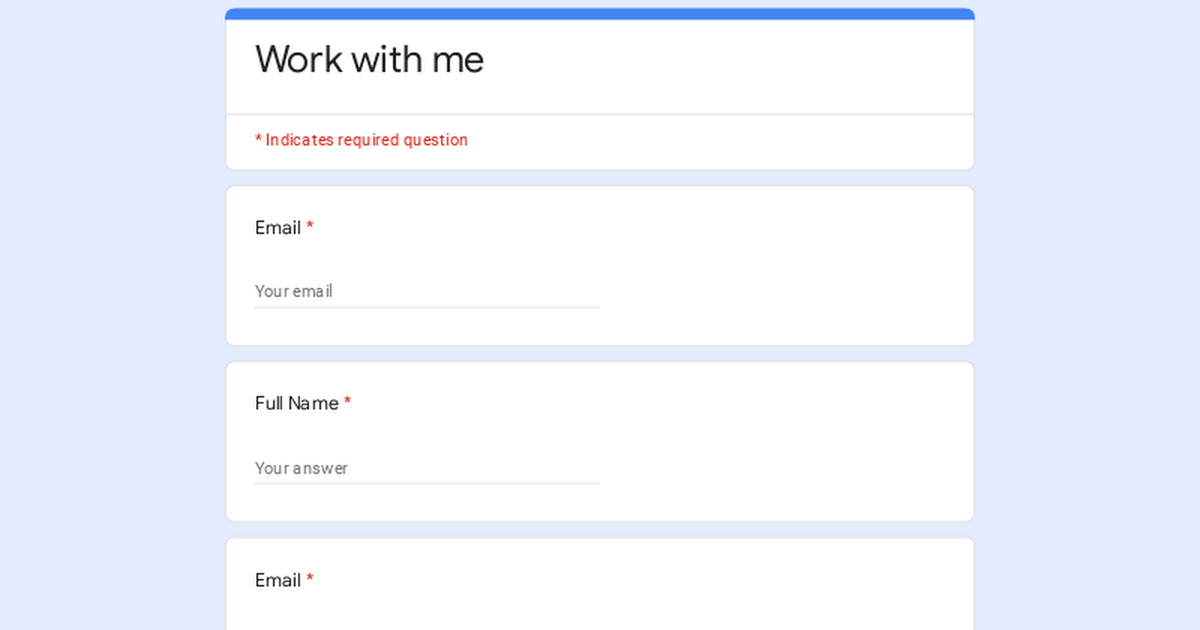Click the underline of the Full Name field
The height and width of the screenshot is (630, 1200).
427,483
